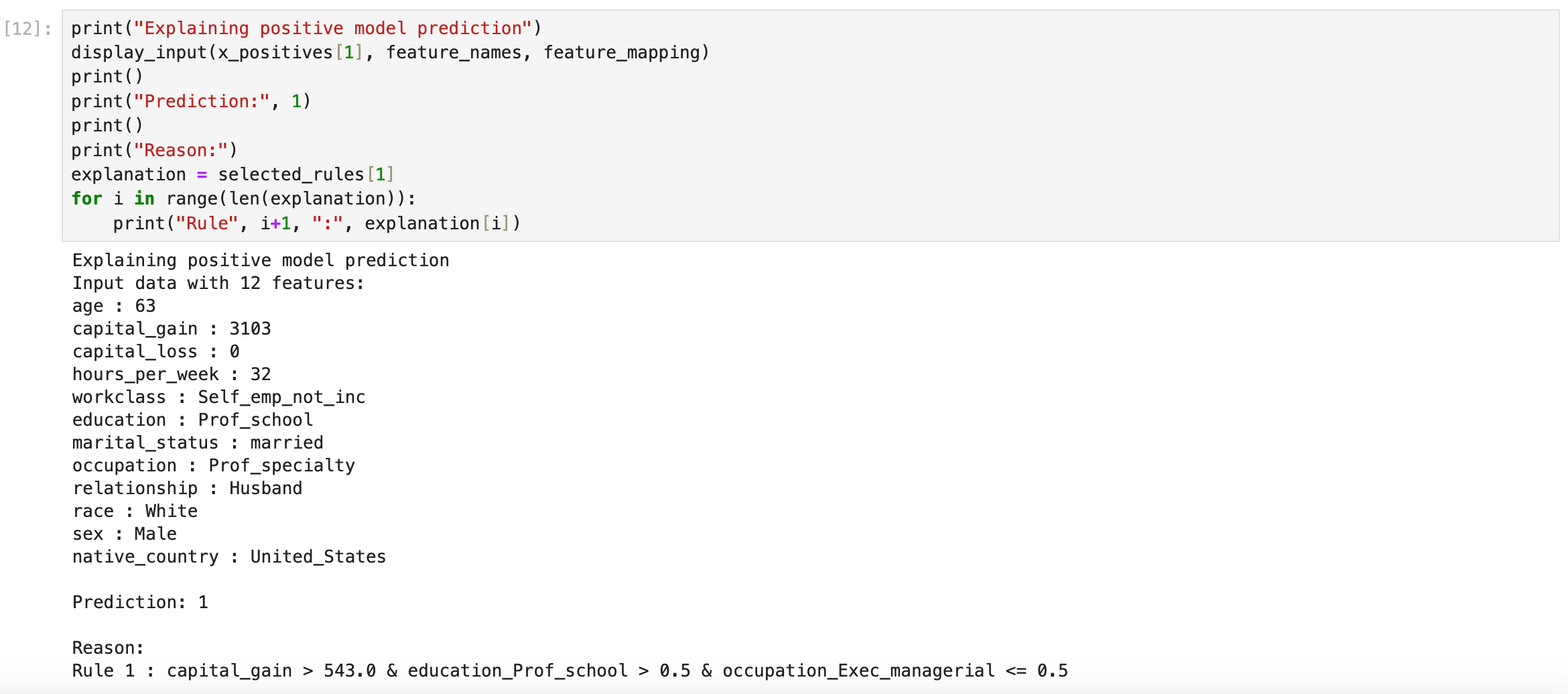The width and height of the screenshot is (1568, 694).
Task: Click the capital_gain : 3103 output line
Action: tap(172, 329)
